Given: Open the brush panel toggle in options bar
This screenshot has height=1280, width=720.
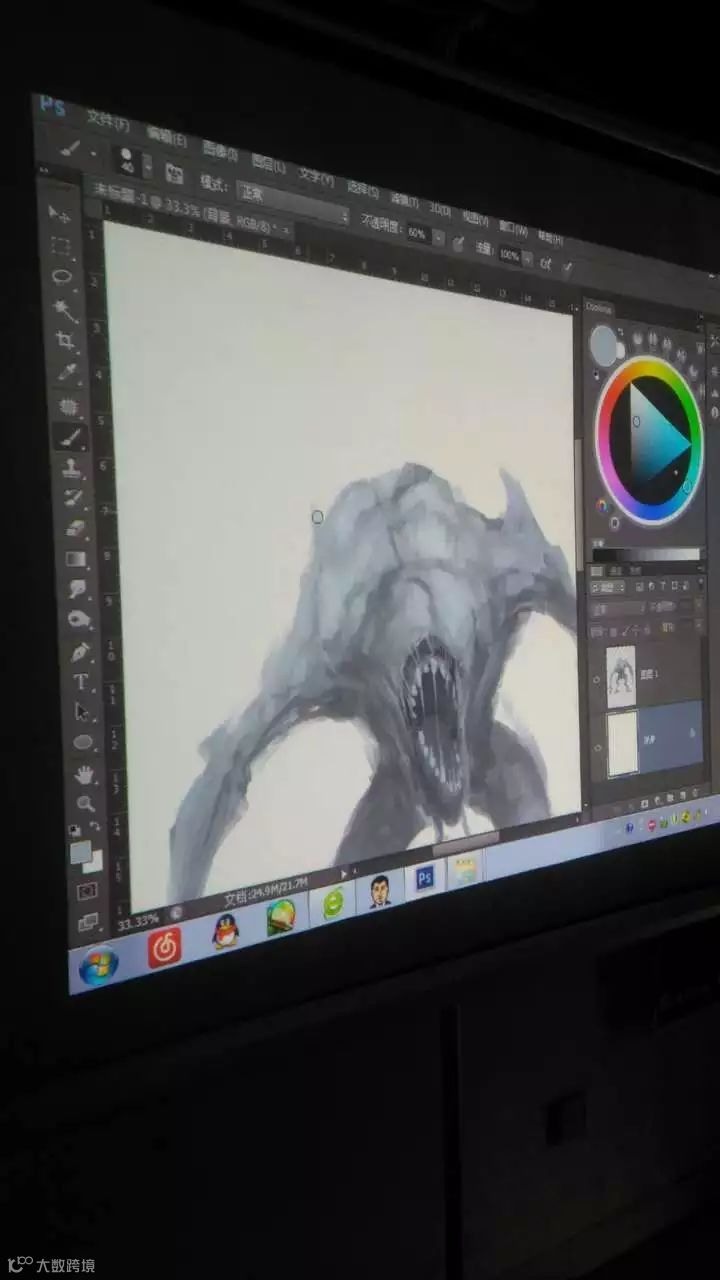Looking at the screenshot, I should tap(175, 172).
